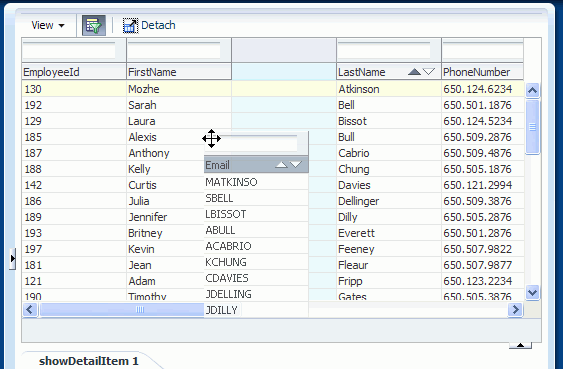Click the FirstName filter input field
The width and height of the screenshot is (563, 369).
tap(174, 50)
